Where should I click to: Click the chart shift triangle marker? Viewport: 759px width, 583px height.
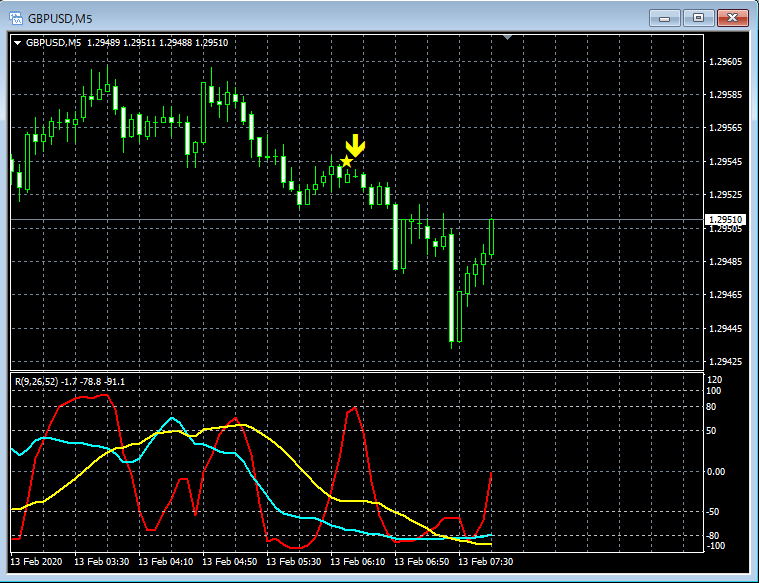click(507, 37)
